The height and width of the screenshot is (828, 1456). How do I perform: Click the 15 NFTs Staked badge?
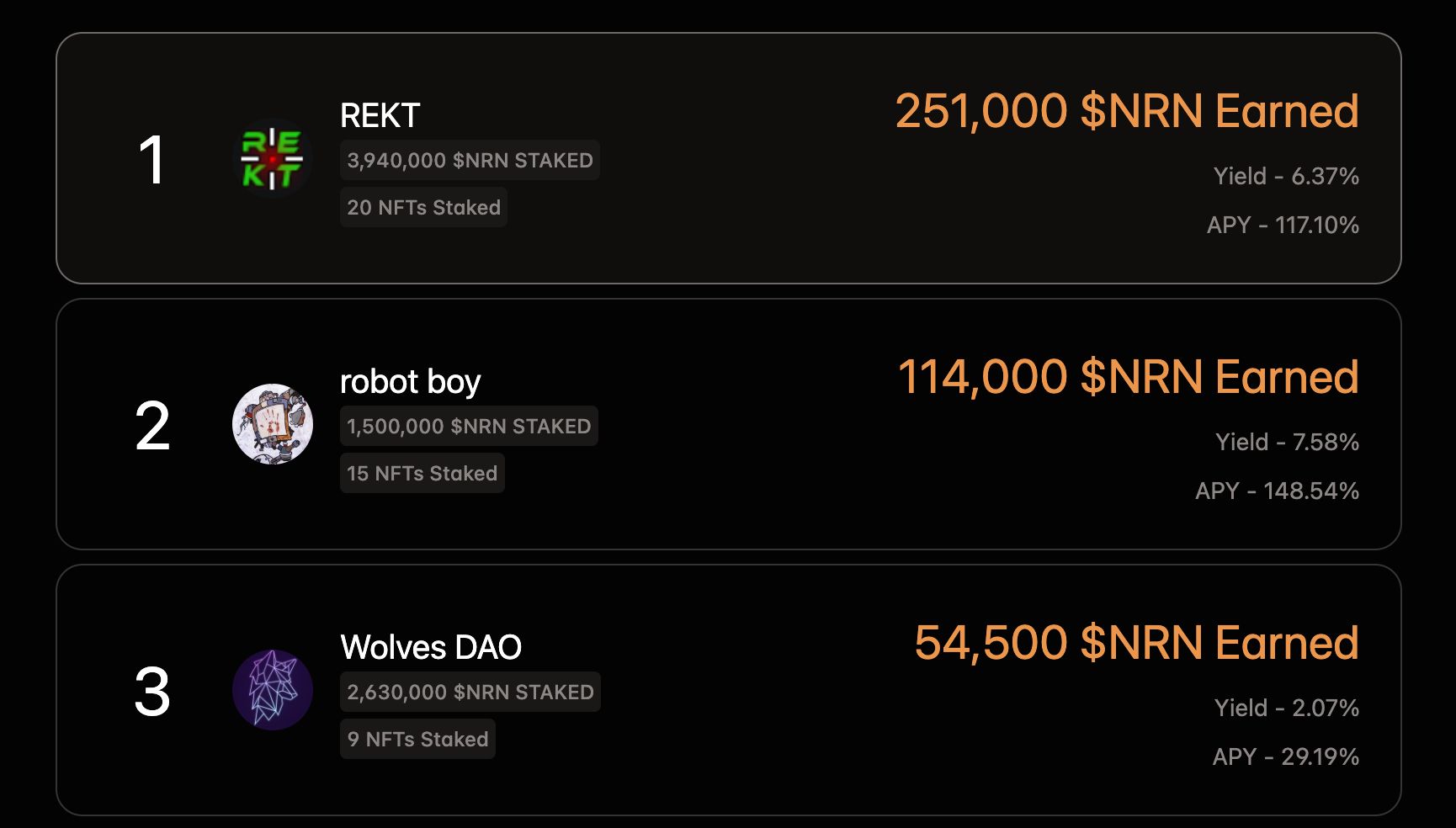(422, 473)
